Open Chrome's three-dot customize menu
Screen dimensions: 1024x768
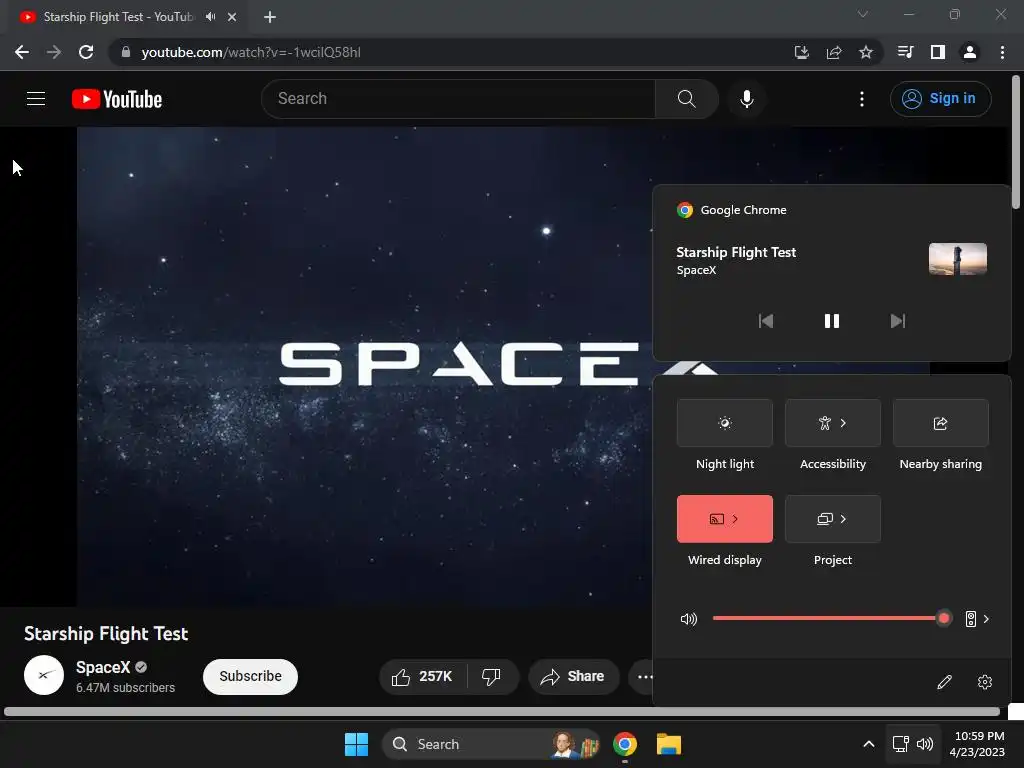pos(1002,52)
